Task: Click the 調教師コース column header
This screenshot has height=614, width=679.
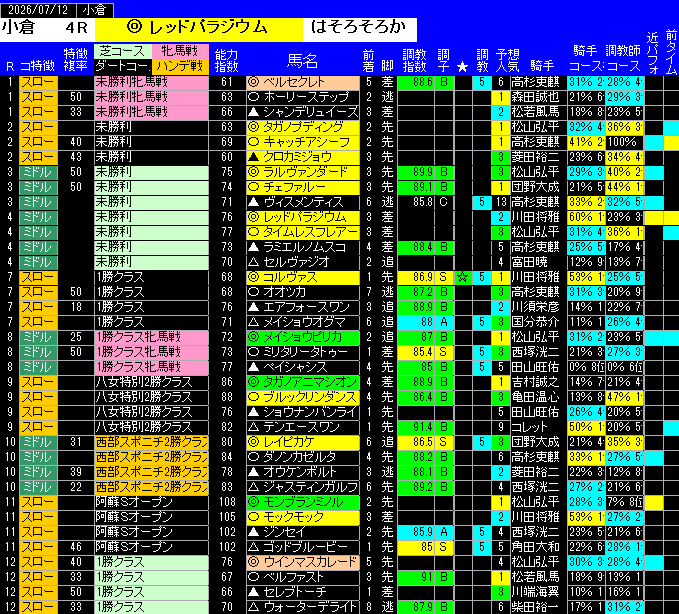Action: click(x=624, y=58)
